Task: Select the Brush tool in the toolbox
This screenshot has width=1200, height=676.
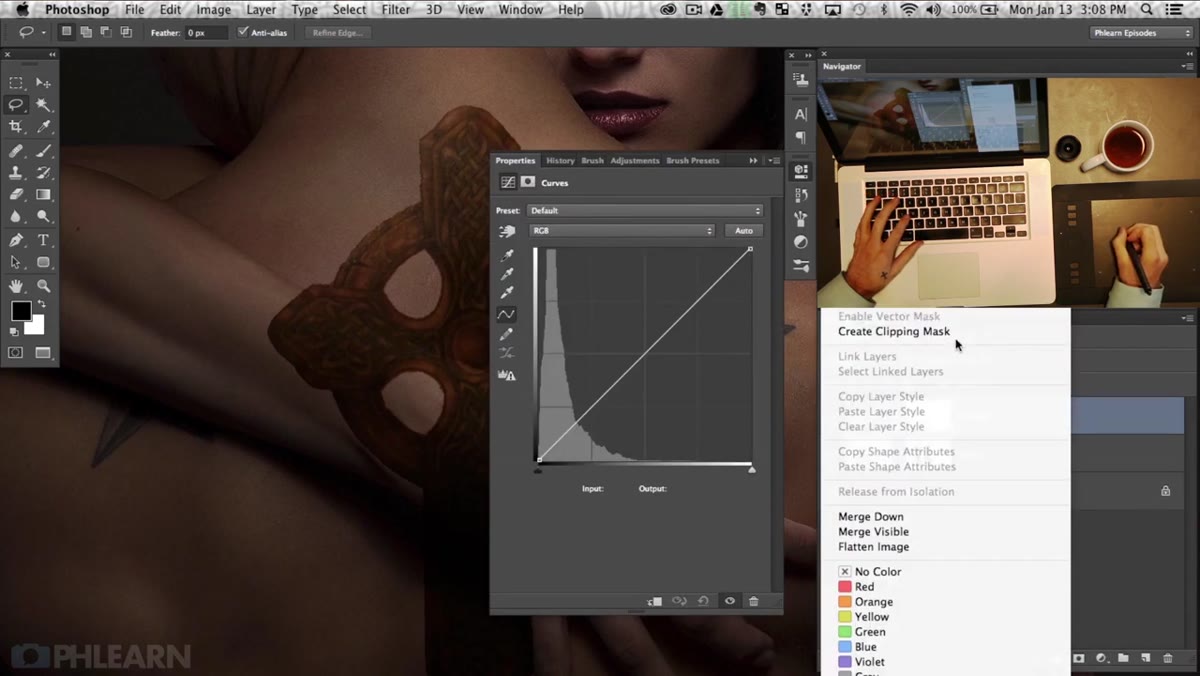Action: 43,151
